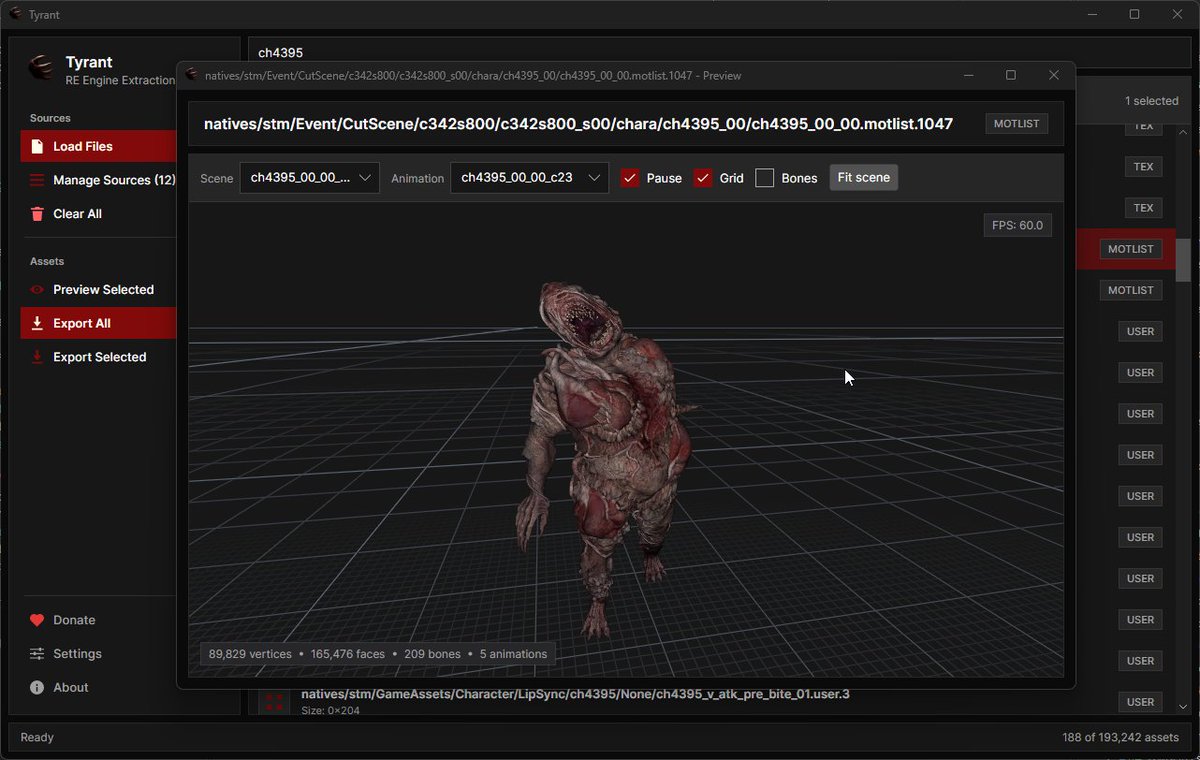Open the Scene dropdown
Screen dimensions: 1200x760
[x=310, y=178]
